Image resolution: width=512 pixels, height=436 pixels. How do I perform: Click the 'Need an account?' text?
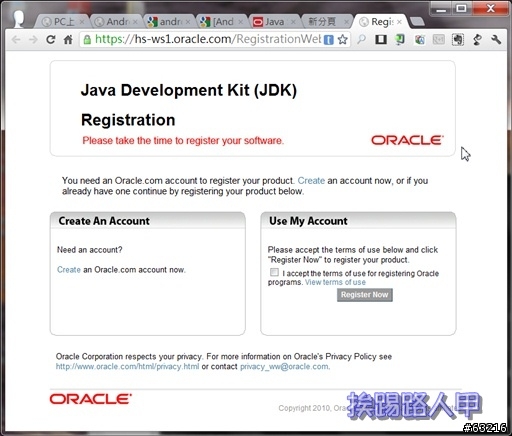pos(90,250)
